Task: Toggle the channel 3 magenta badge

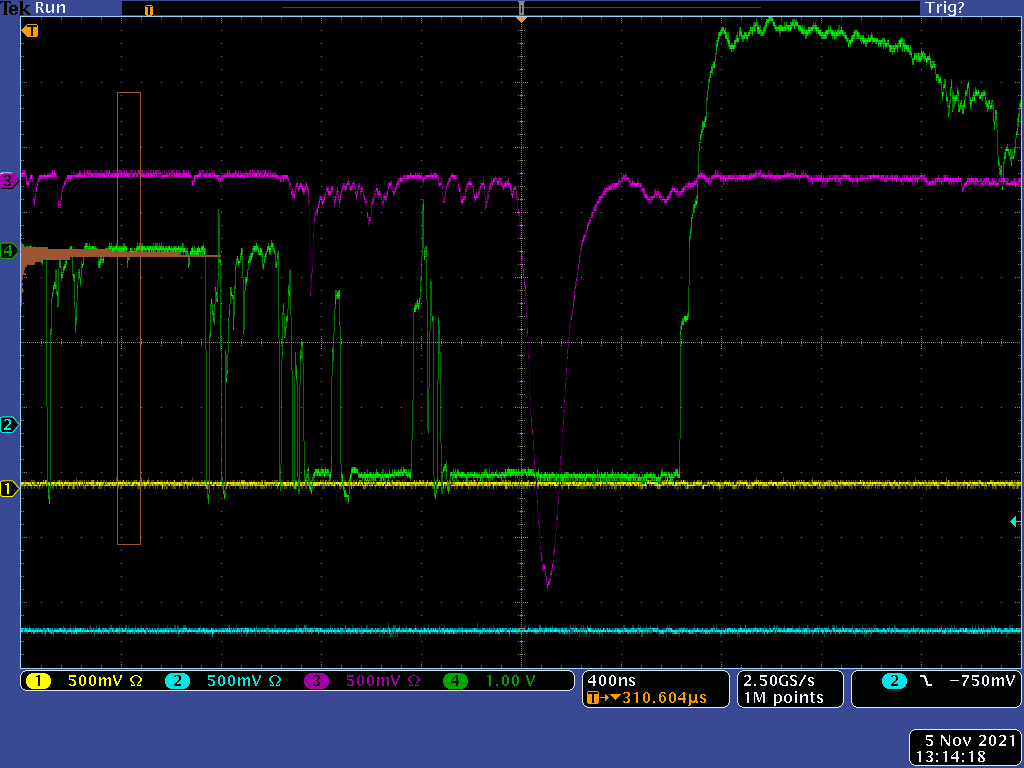Action: [317, 681]
